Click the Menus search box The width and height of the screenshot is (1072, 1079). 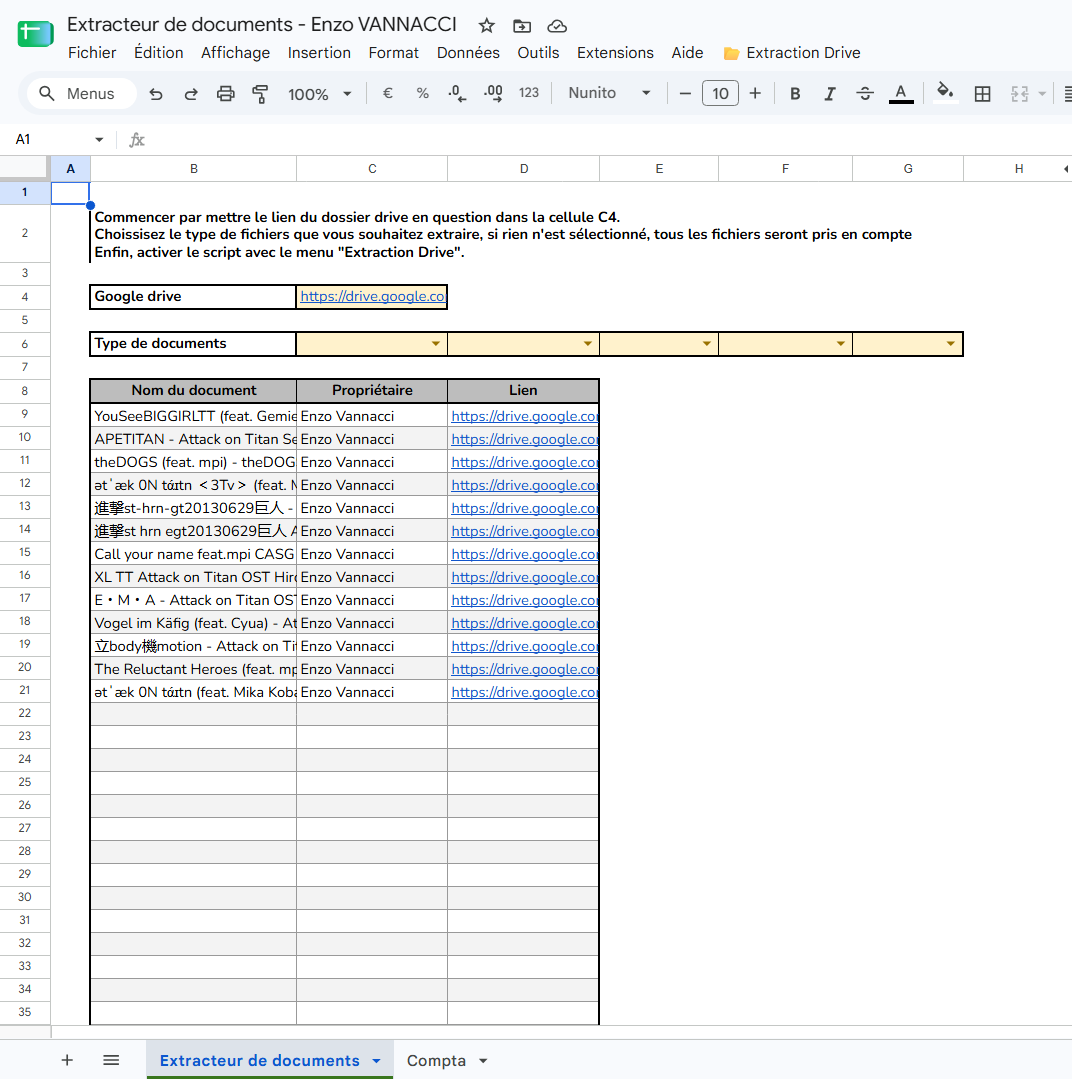coord(82,94)
